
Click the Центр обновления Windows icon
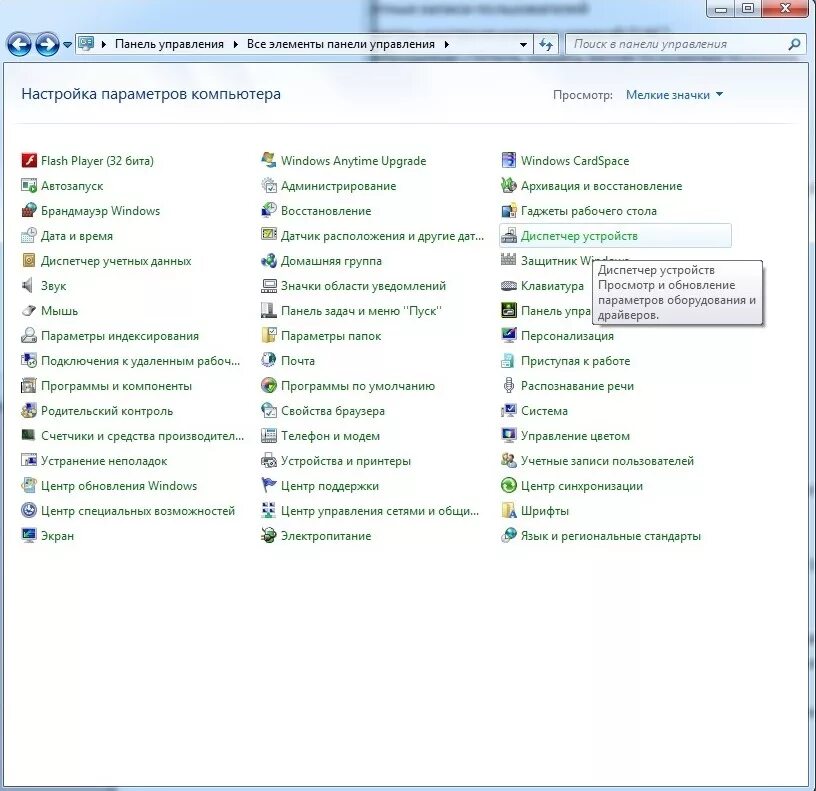click(29, 485)
